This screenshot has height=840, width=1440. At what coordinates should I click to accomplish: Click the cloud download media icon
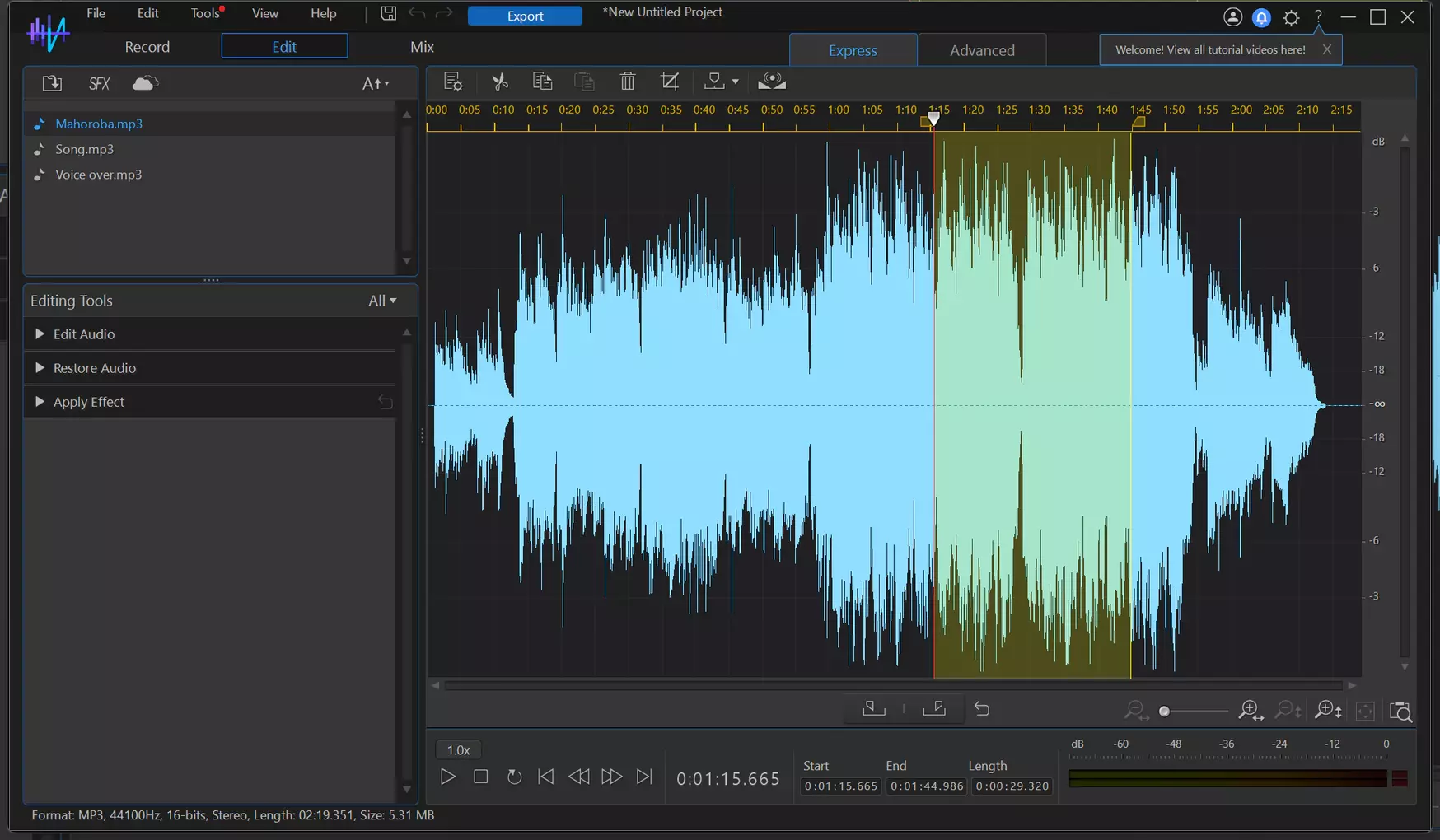pos(145,83)
